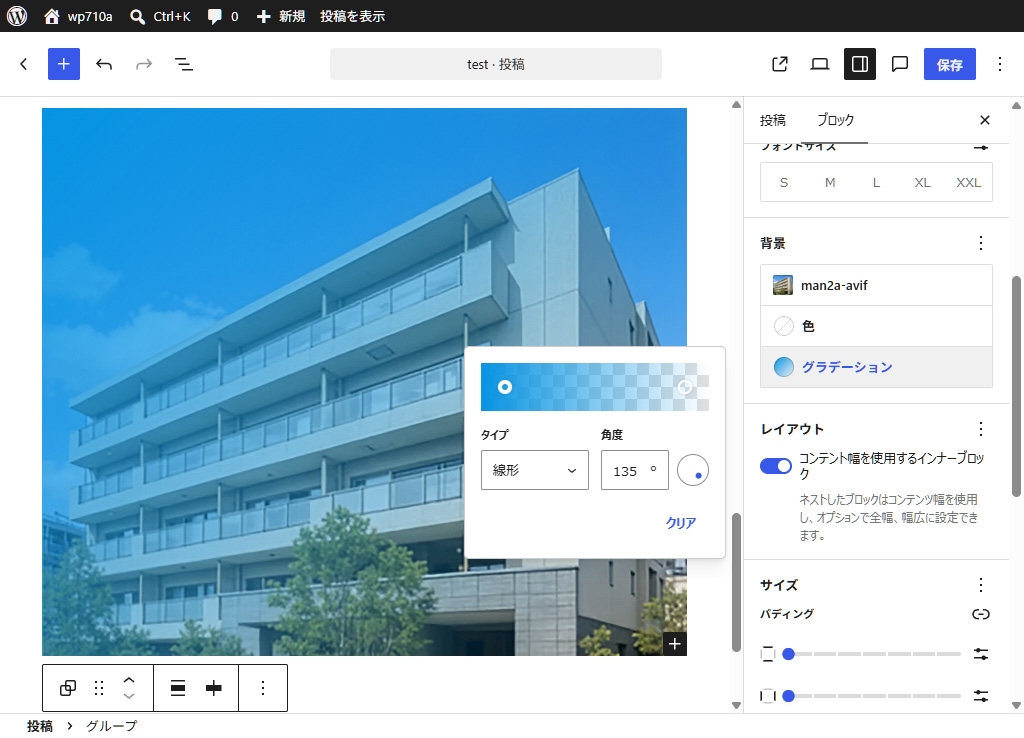Viewport: 1024px width, 738px height.
Task: Select the left gradient control point
Action: tap(505, 387)
